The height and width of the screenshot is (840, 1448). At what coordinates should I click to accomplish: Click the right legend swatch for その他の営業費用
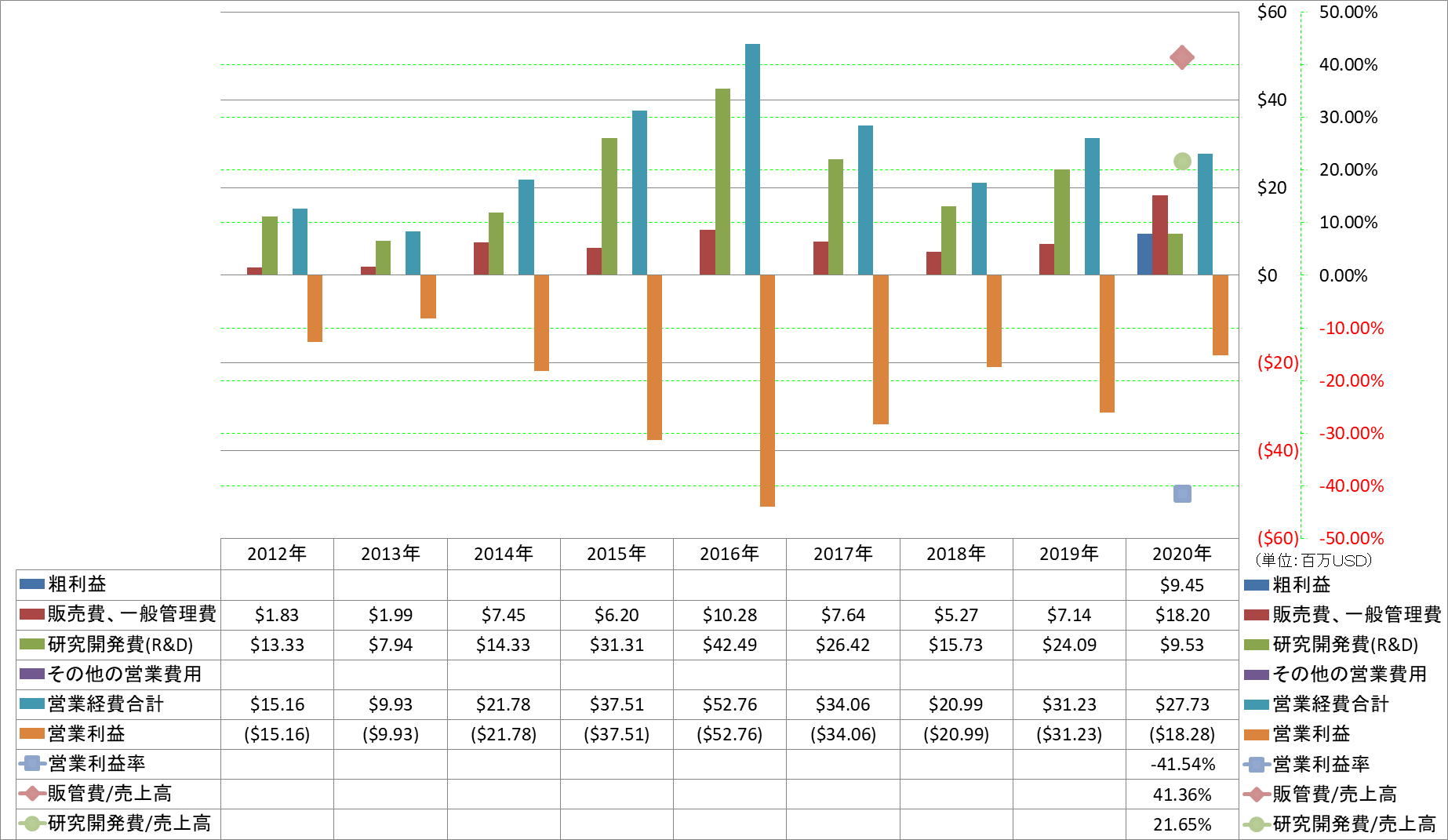[x=1257, y=675]
